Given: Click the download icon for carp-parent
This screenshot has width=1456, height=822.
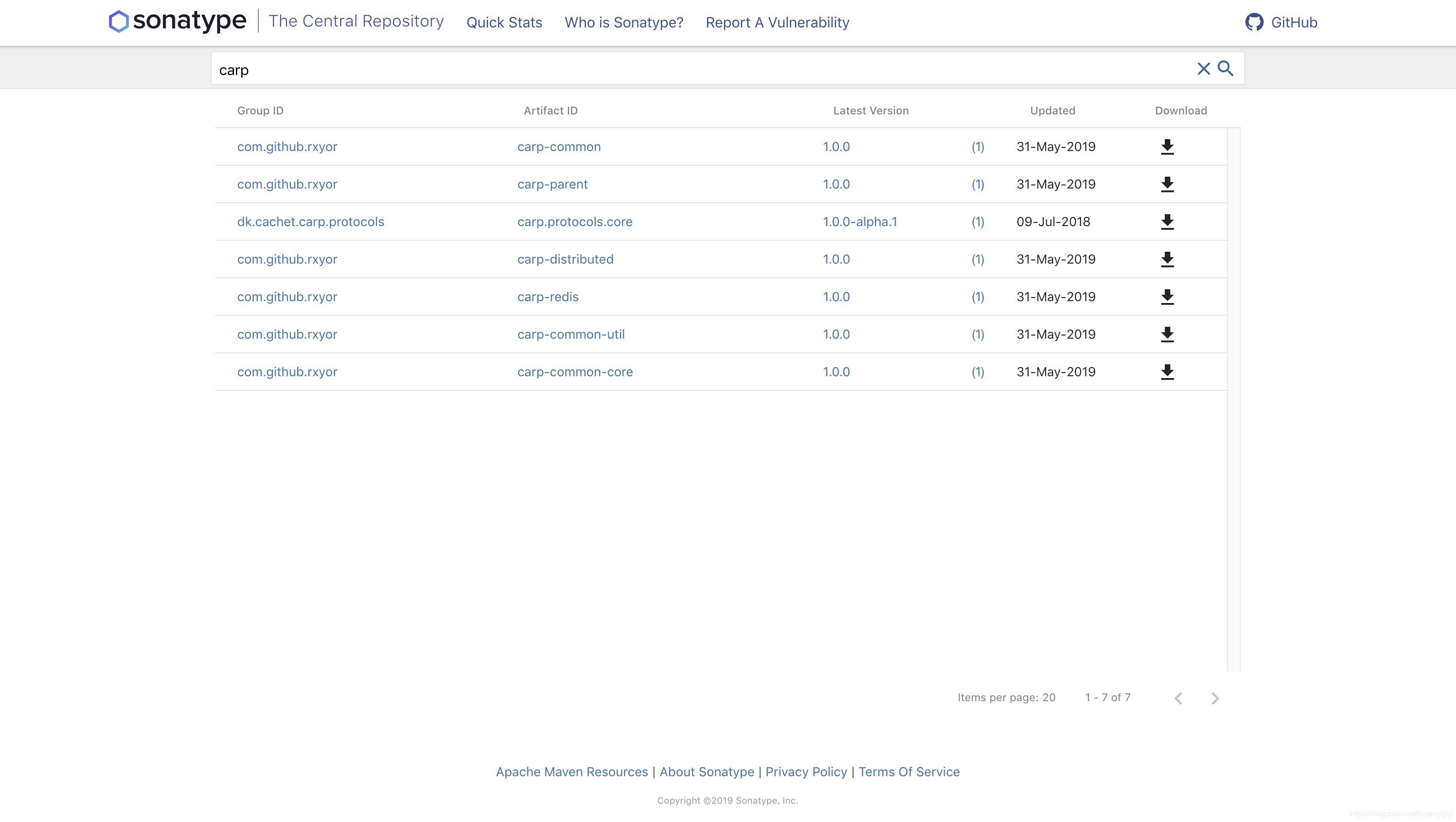Looking at the screenshot, I should pyautogui.click(x=1167, y=184).
